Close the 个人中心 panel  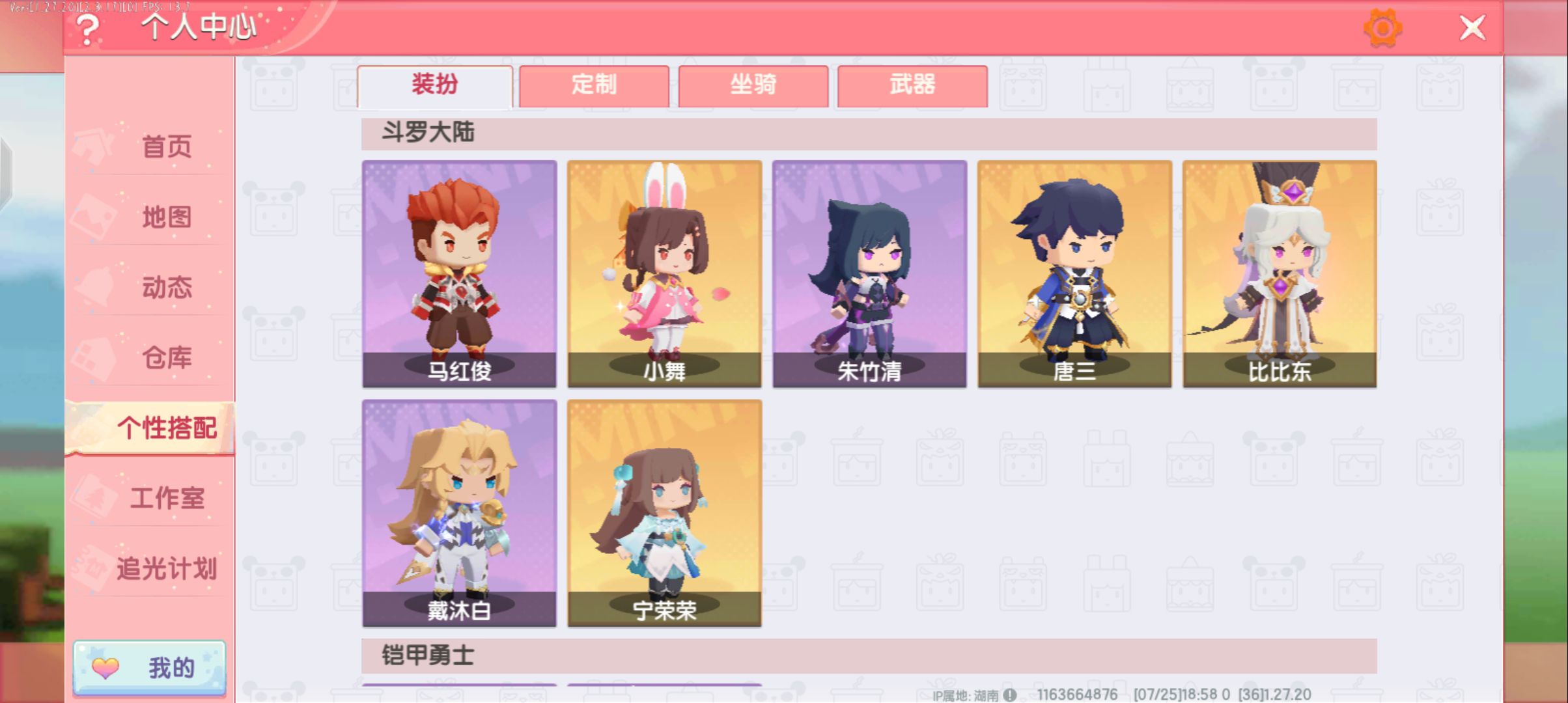(x=1472, y=28)
